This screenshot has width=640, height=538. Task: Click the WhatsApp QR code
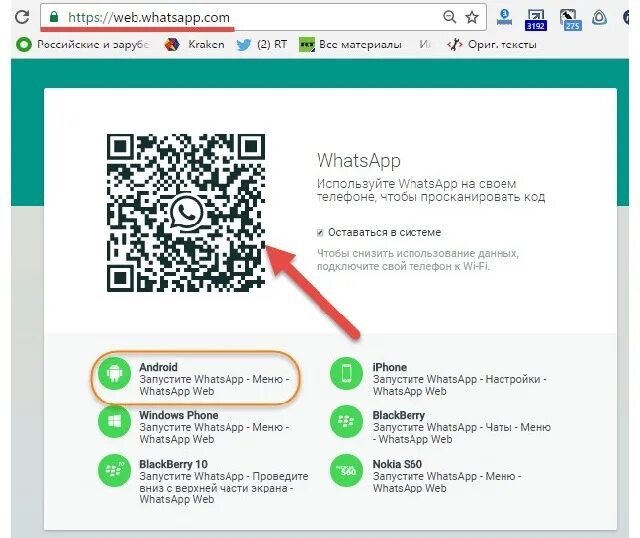(186, 213)
